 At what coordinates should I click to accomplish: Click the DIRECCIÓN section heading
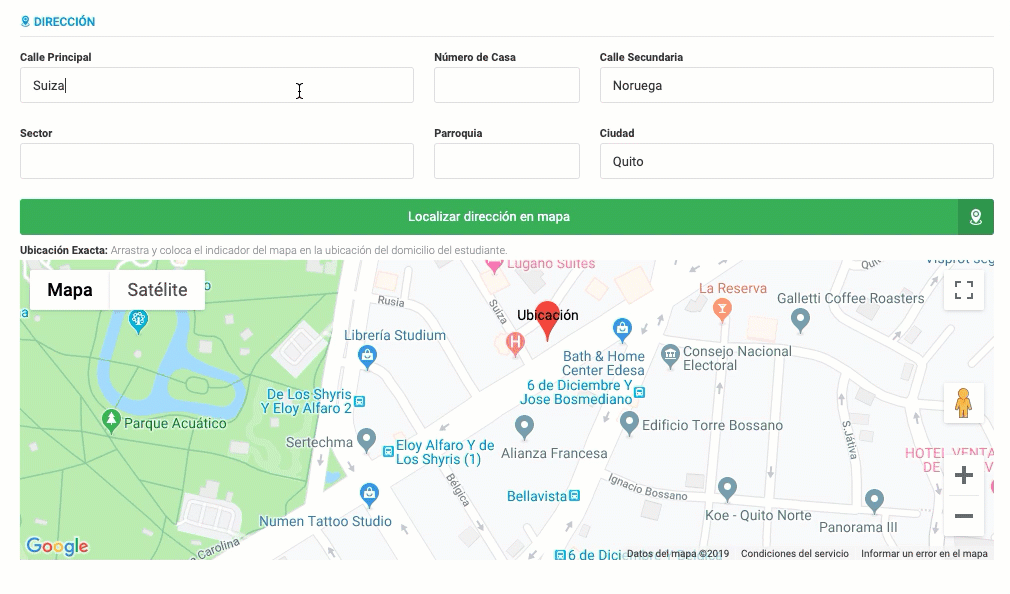(x=58, y=22)
